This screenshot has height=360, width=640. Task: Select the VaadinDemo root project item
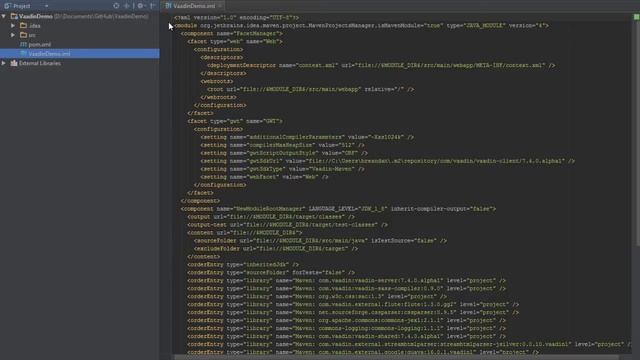pos(36,16)
